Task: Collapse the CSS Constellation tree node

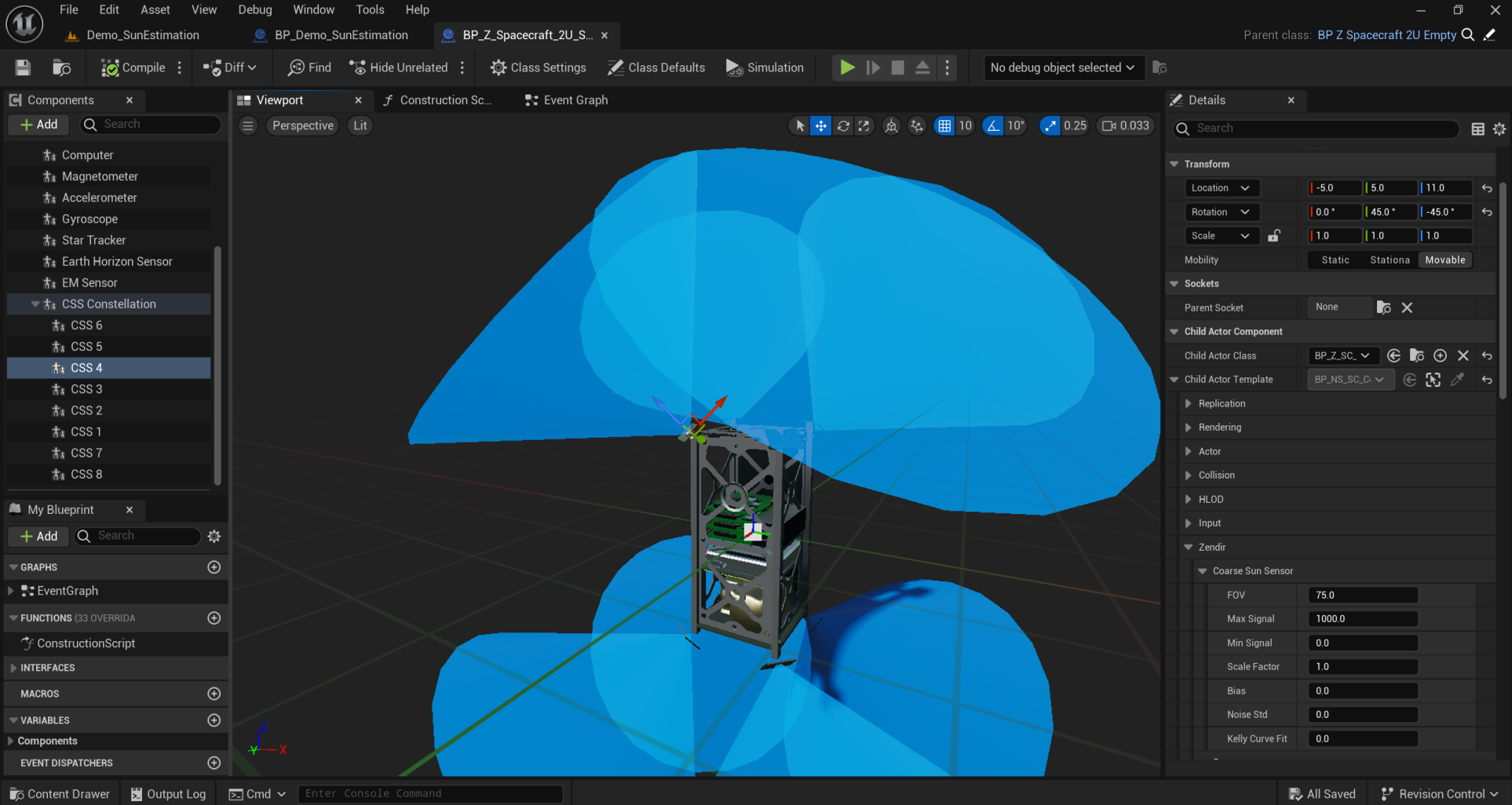Action: (x=35, y=304)
